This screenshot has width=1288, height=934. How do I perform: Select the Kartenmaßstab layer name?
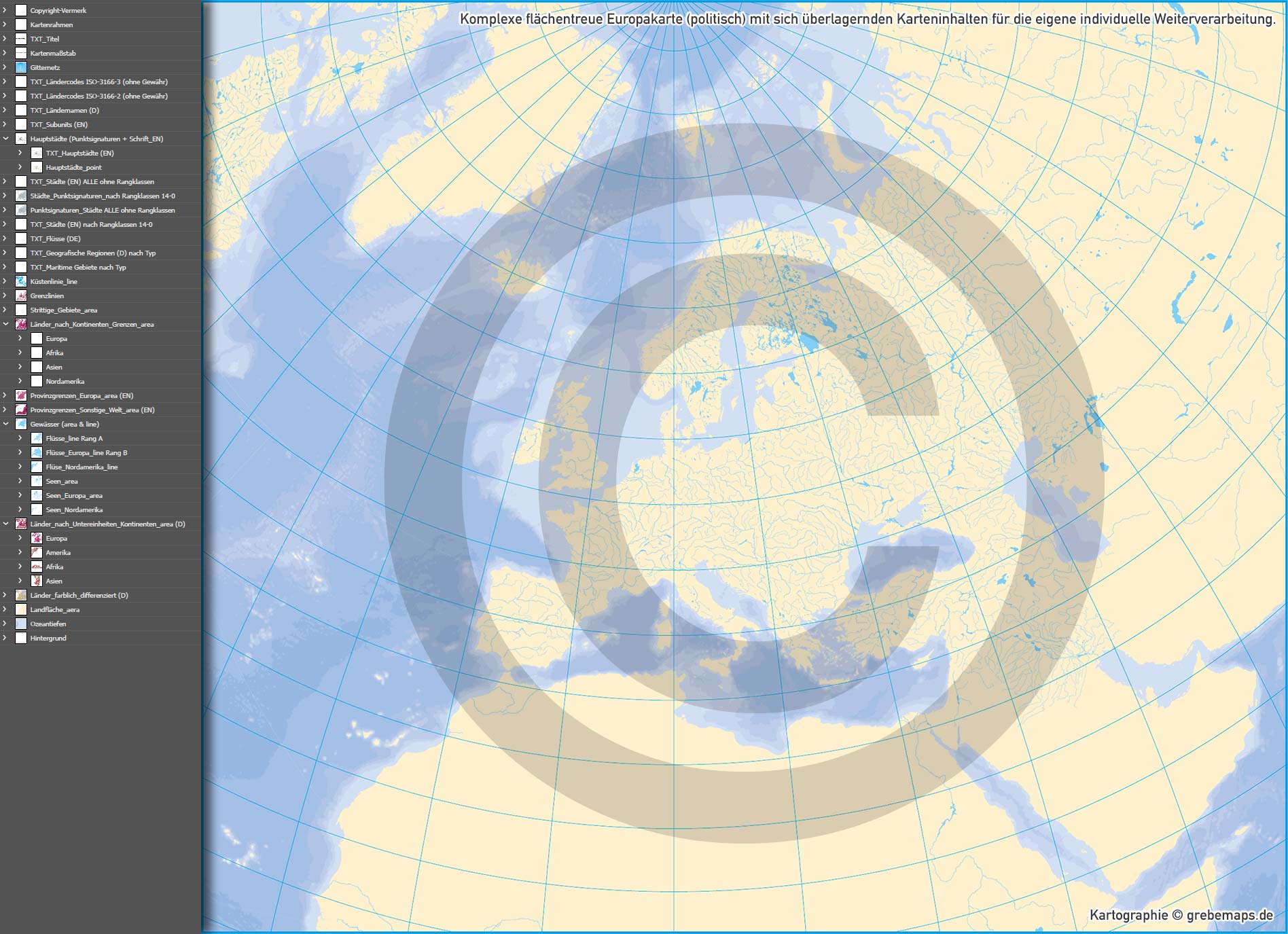(53, 53)
